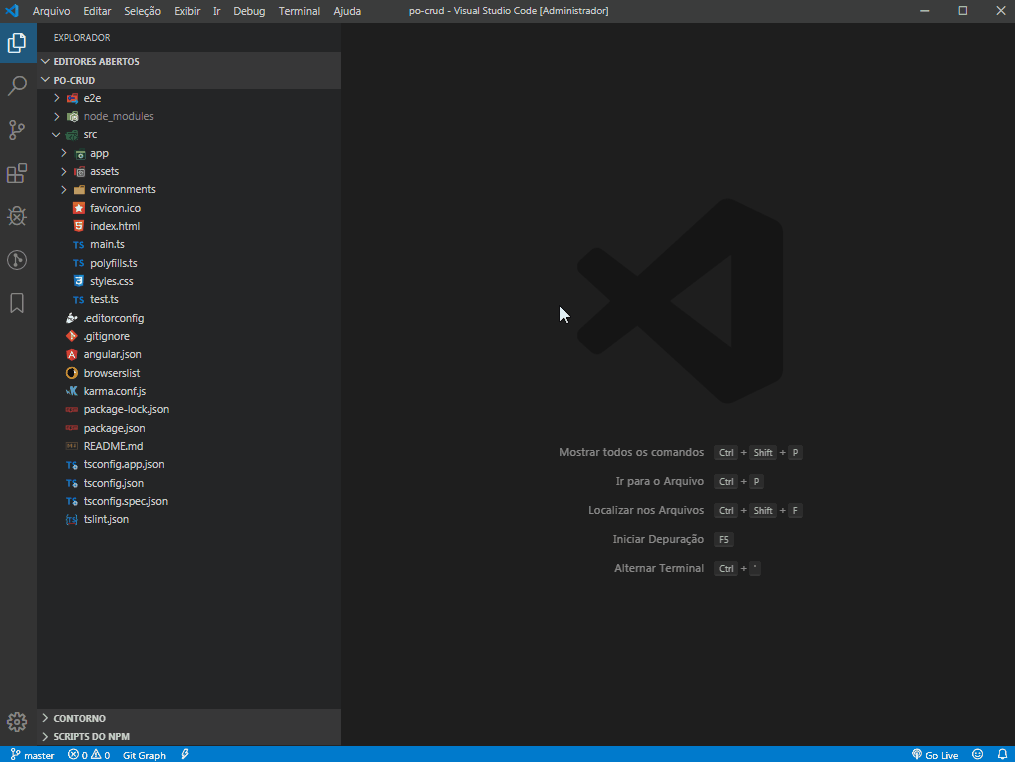The width and height of the screenshot is (1015, 762).
Task: Click the errors and warnings status indicator
Action: [89, 755]
